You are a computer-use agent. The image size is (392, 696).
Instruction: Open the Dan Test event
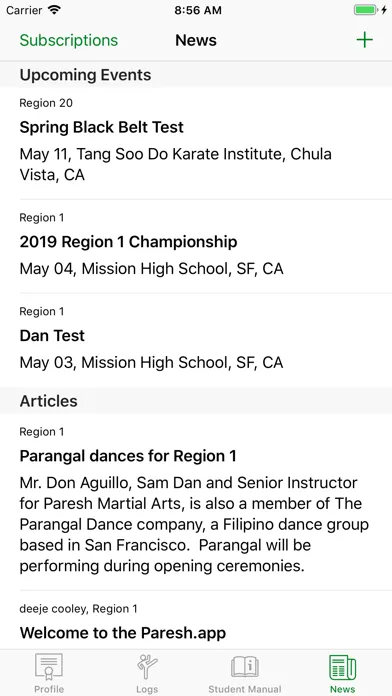pyautogui.click(x=196, y=340)
